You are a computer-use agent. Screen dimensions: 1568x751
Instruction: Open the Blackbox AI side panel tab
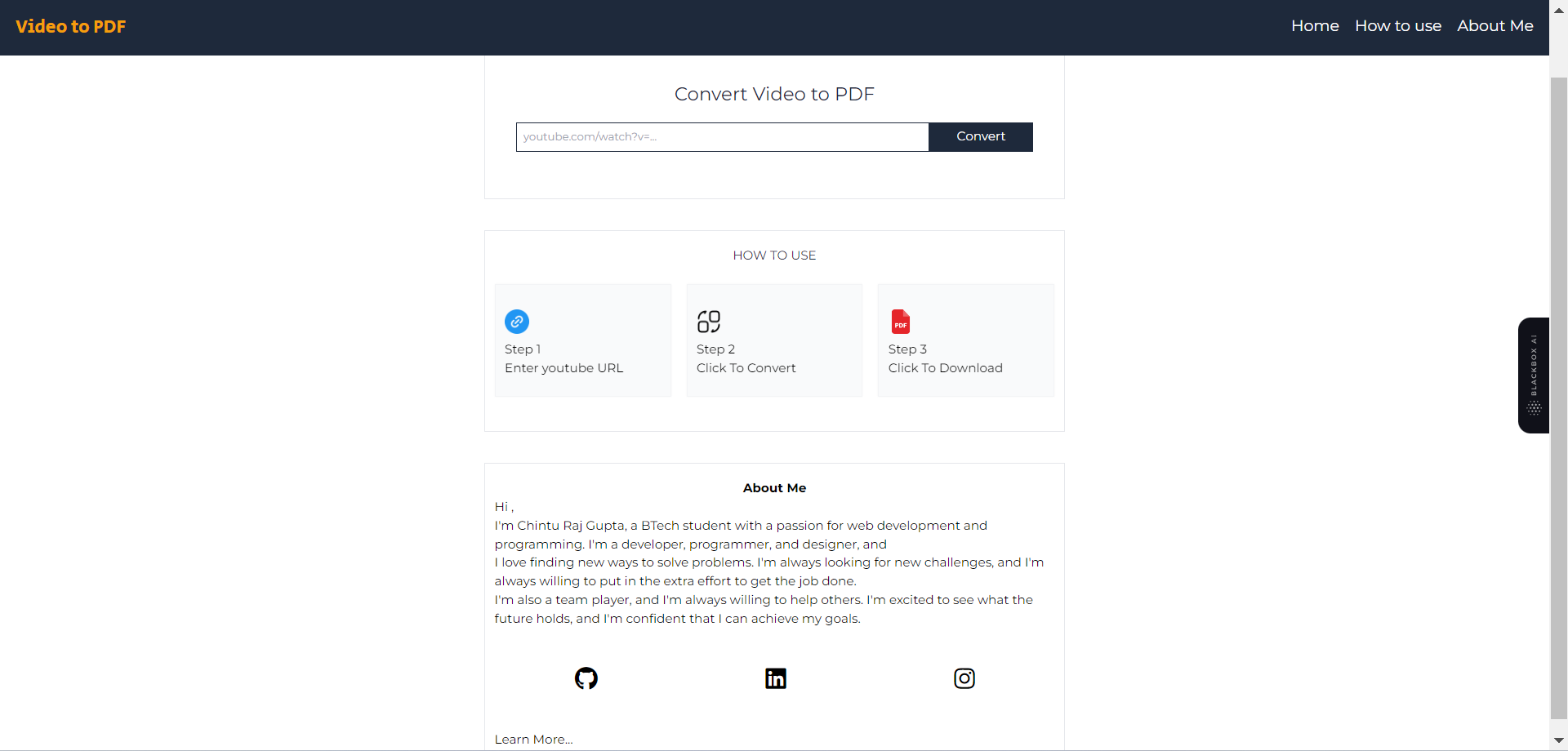(x=1534, y=375)
